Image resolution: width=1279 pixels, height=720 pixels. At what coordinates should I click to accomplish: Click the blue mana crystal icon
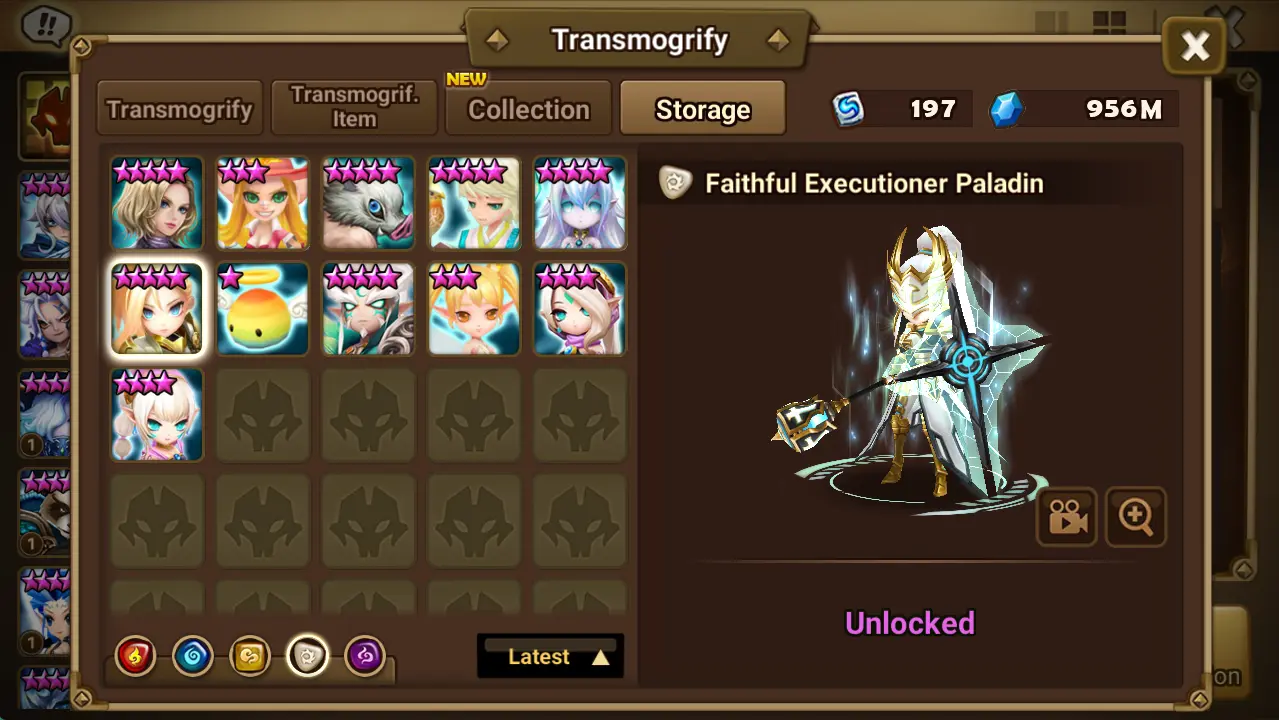pyautogui.click(x=1007, y=109)
